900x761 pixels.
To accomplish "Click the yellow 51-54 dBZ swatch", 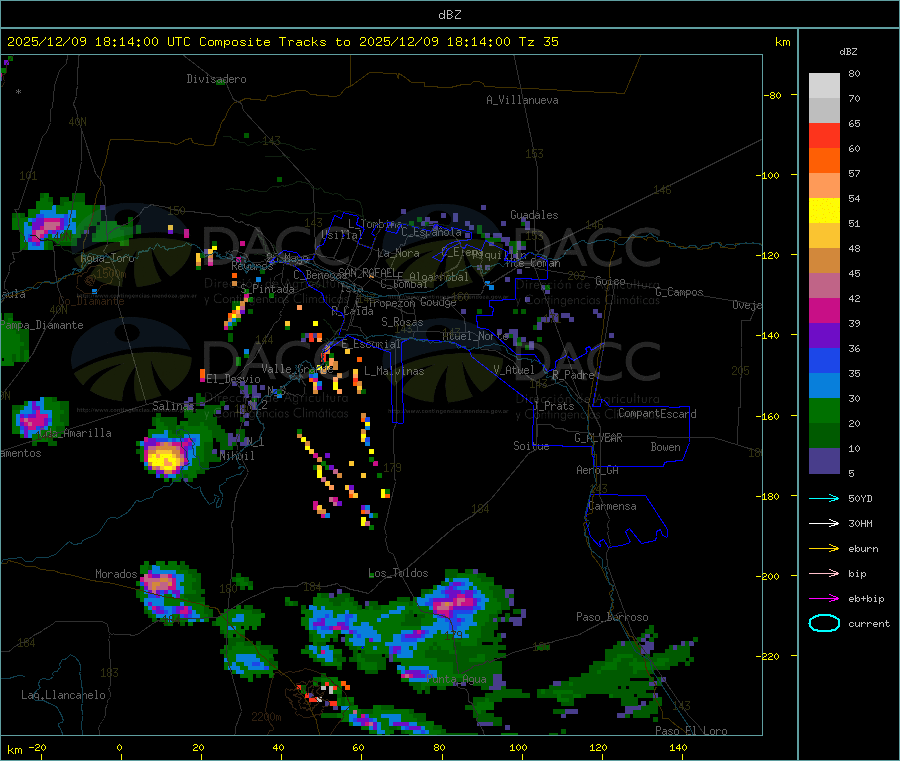I will click(x=824, y=211).
